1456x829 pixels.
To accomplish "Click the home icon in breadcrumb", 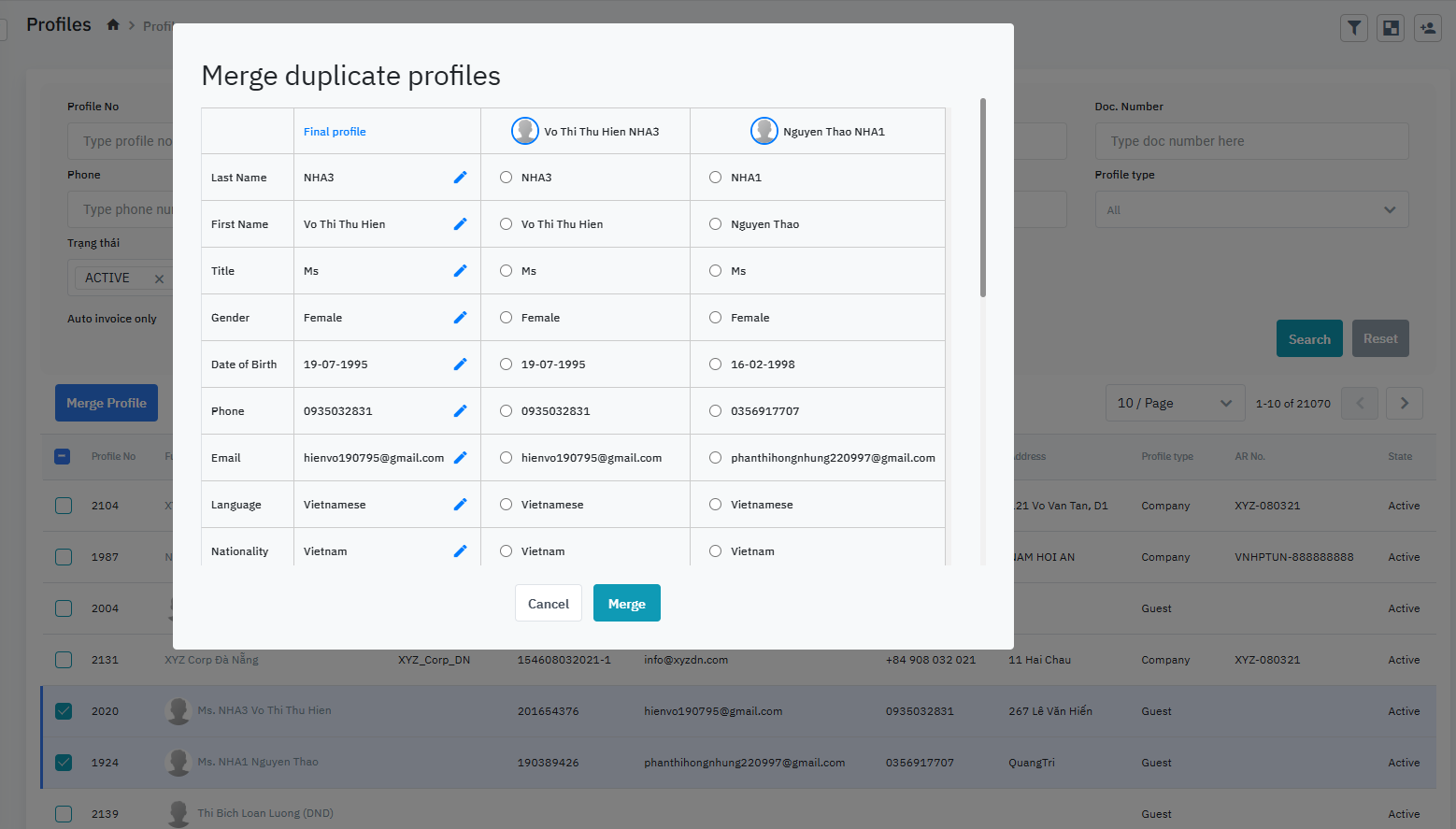I will [113, 25].
